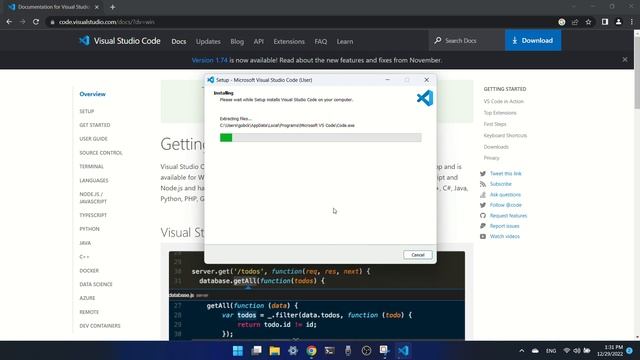Click the installation progress bar
Screen dimensions: 640x360
(320, 138)
